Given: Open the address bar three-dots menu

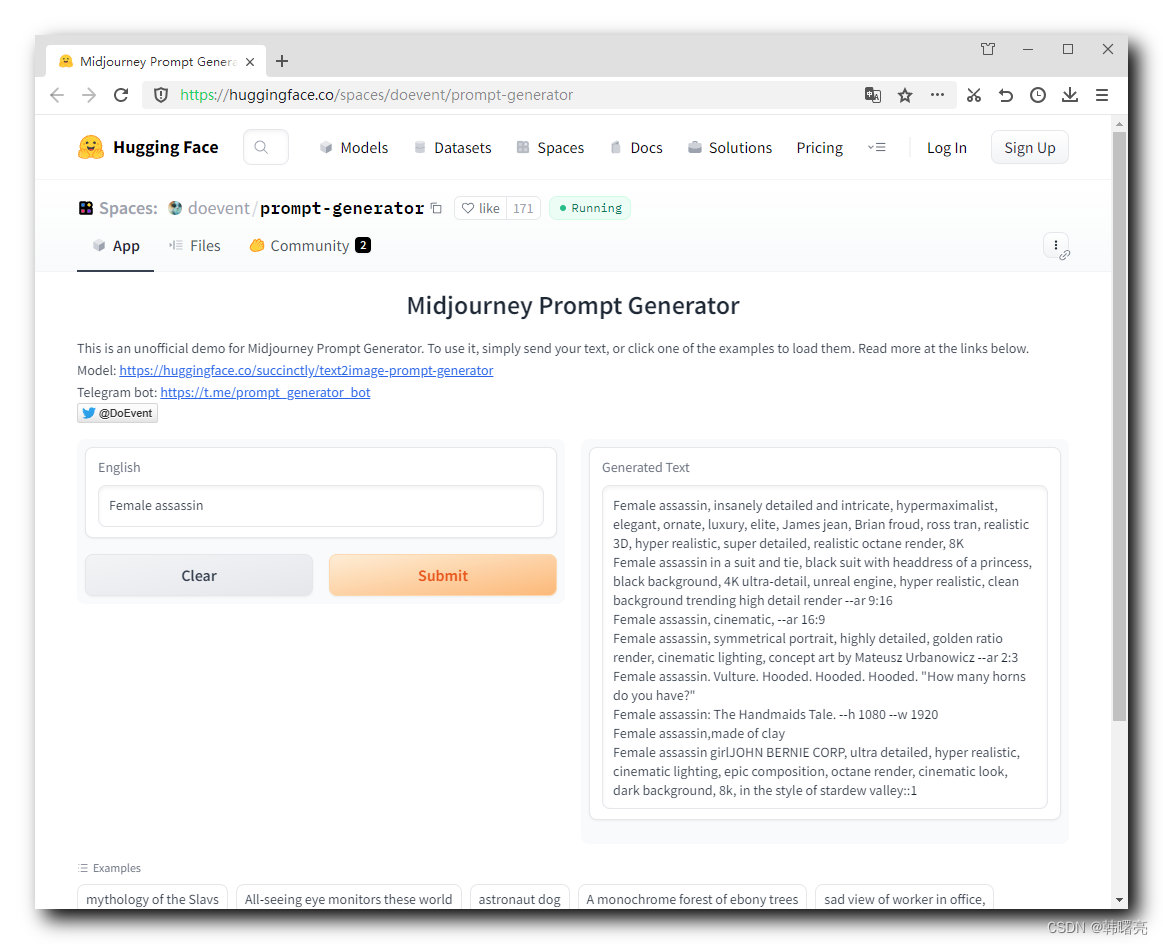Looking at the screenshot, I should click(x=938, y=95).
